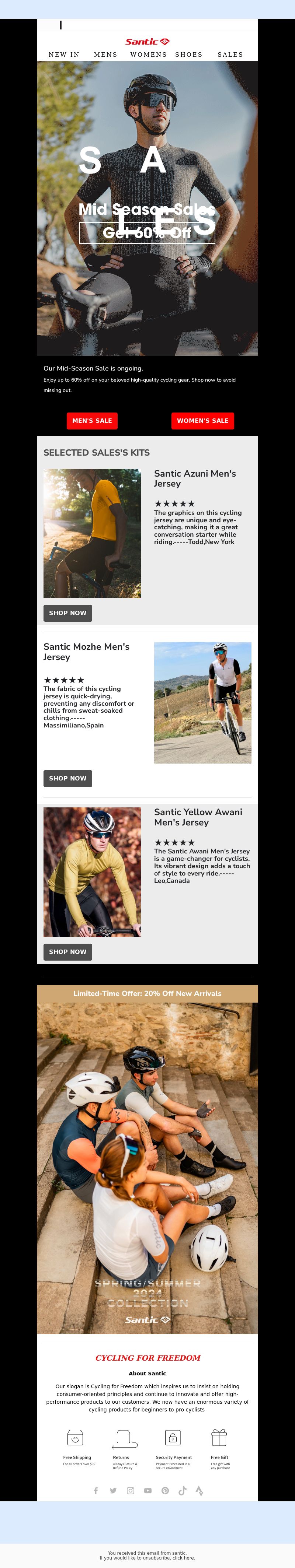Select the SHOES navigation item
This screenshot has height=1568, width=295.
click(189, 55)
